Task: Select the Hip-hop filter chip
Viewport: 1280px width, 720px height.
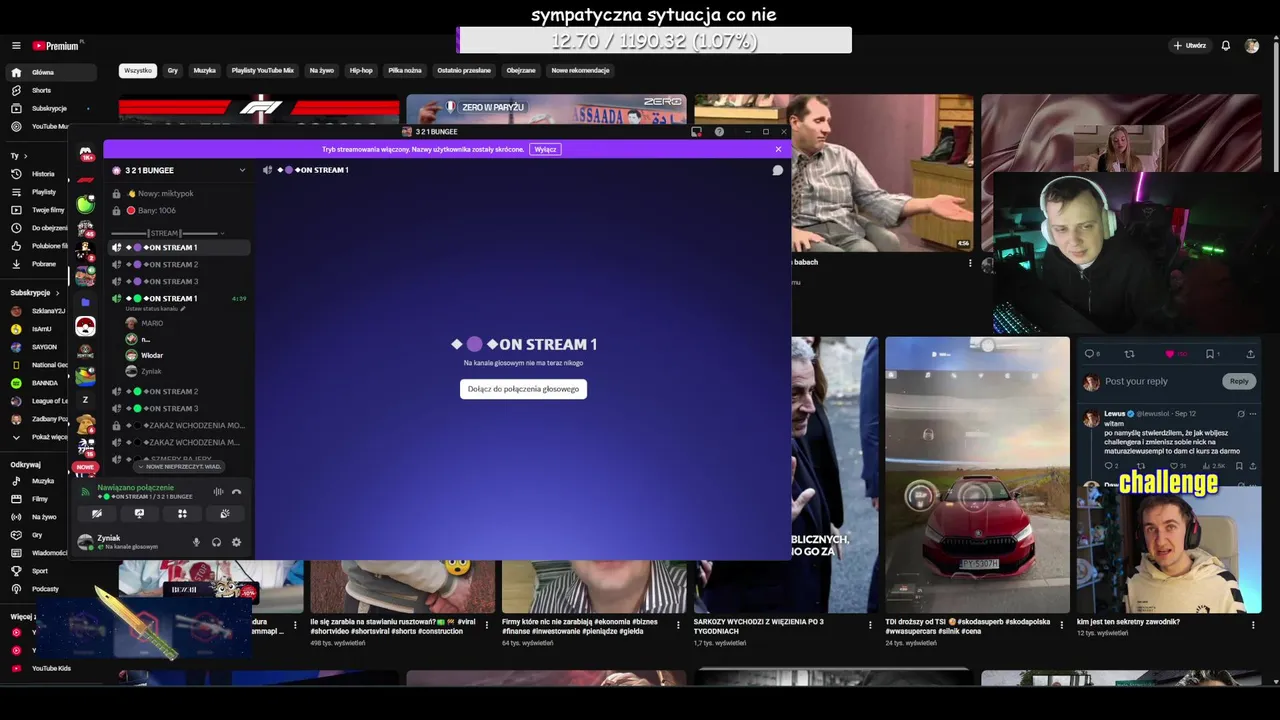Action: tap(361, 71)
